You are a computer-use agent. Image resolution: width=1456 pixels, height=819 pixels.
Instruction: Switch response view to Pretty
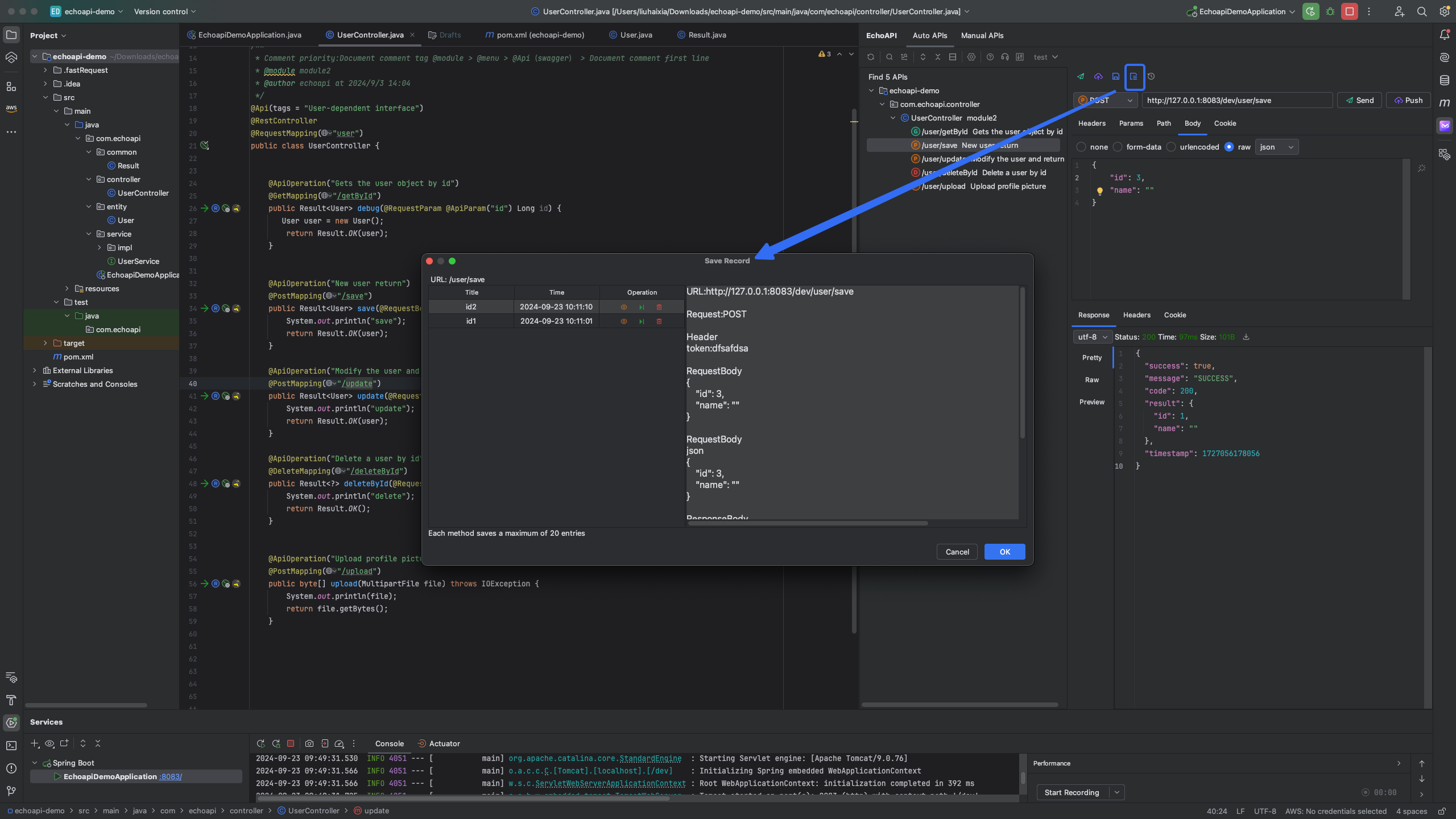(x=1091, y=358)
